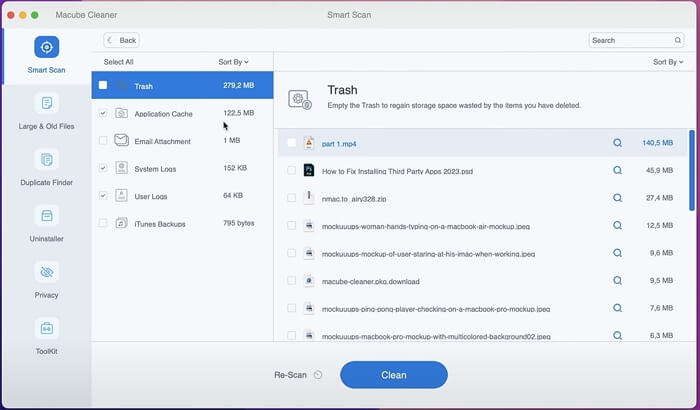This screenshot has height=410, width=700.
Task: Select System Logs category label
Action: coord(155,169)
